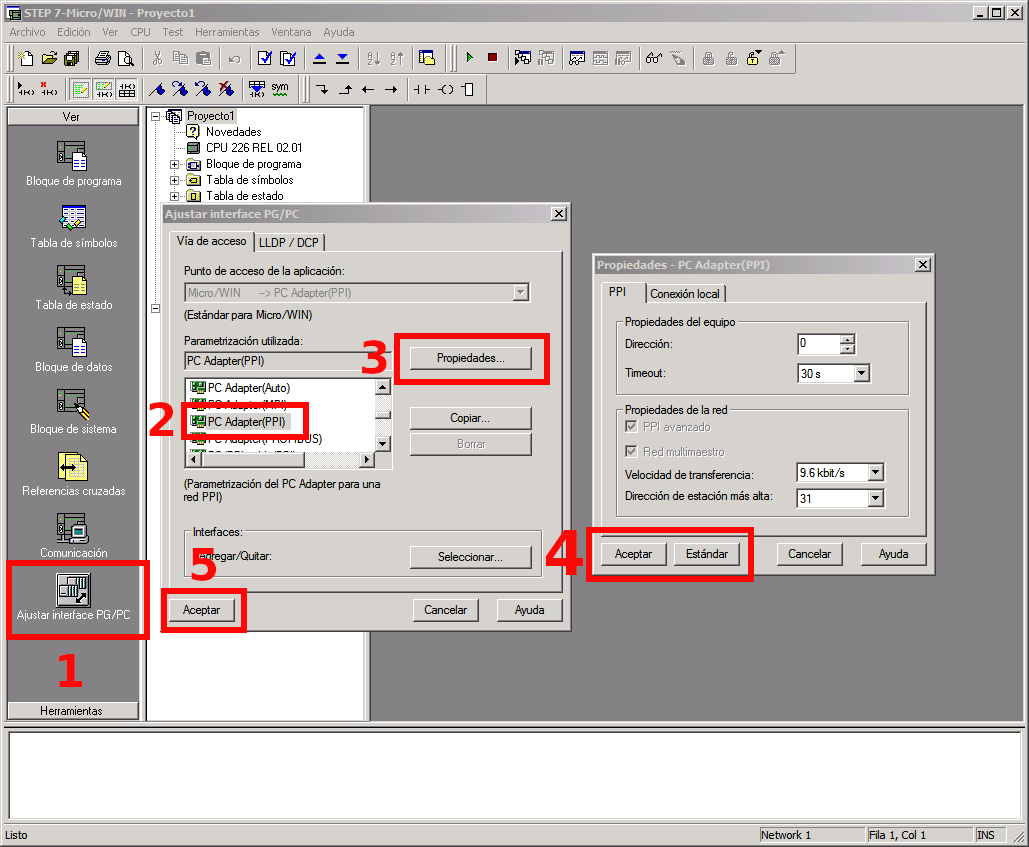The image size is (1029, 847).
Task: Click the red STOP icon
Action: [492, 58]
